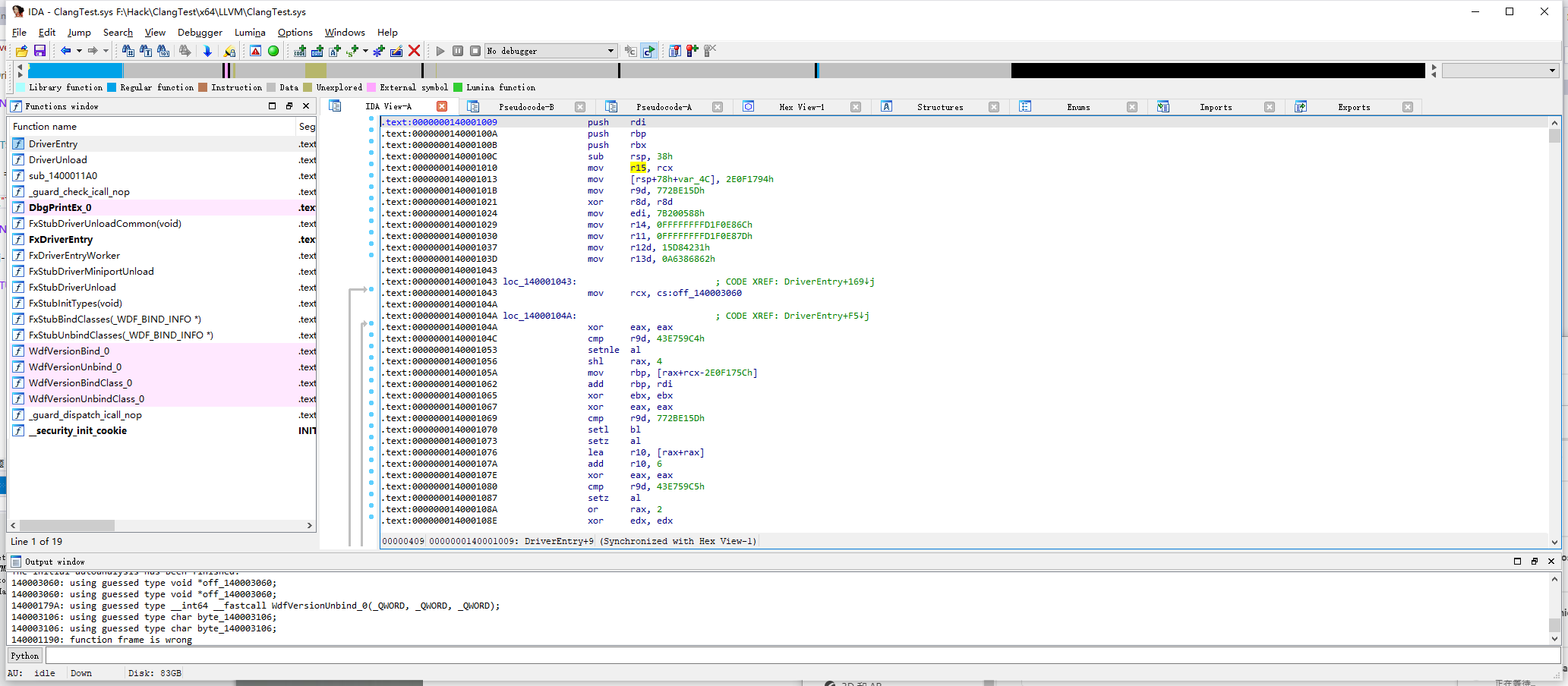Click the red X delete icon in toolbar
The image size is (1568, 686).
(414, 51)
